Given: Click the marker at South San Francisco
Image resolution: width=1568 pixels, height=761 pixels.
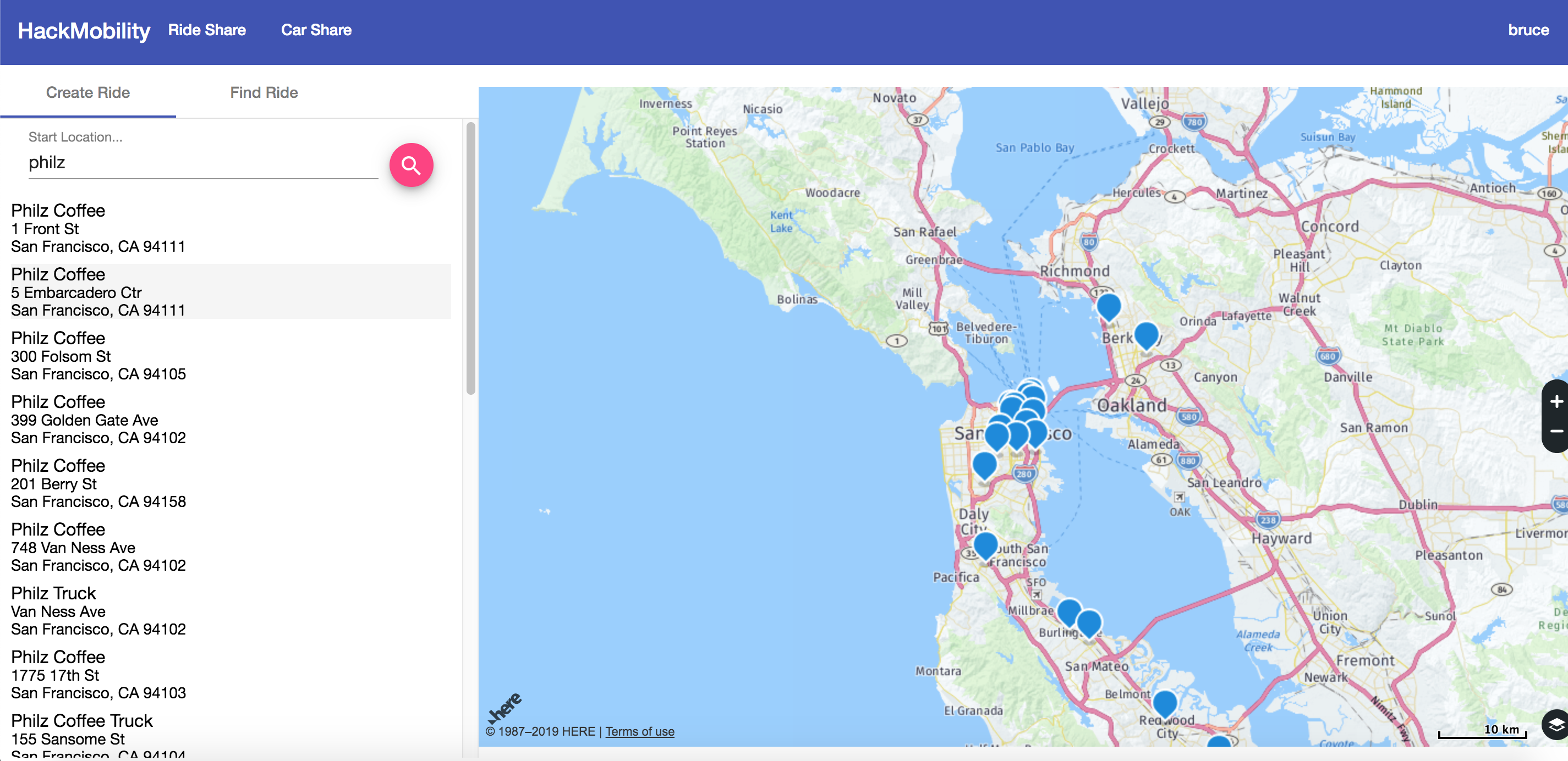Looking at the screenshot, I should coord(985,544).
